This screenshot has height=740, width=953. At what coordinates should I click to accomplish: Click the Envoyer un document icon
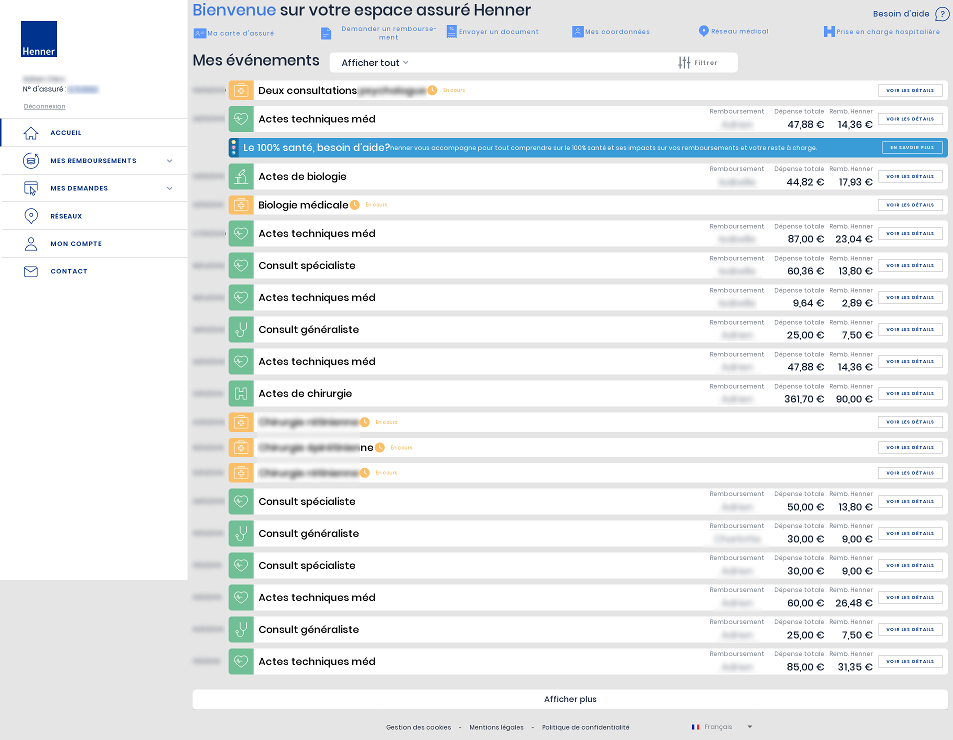(x=452, y=32)
